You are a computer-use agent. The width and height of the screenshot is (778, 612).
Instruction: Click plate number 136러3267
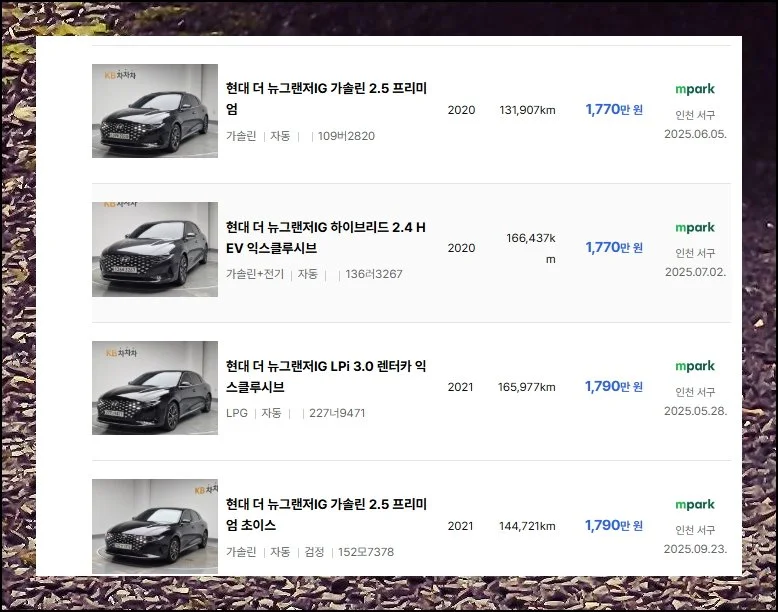[x=373, y=274]
